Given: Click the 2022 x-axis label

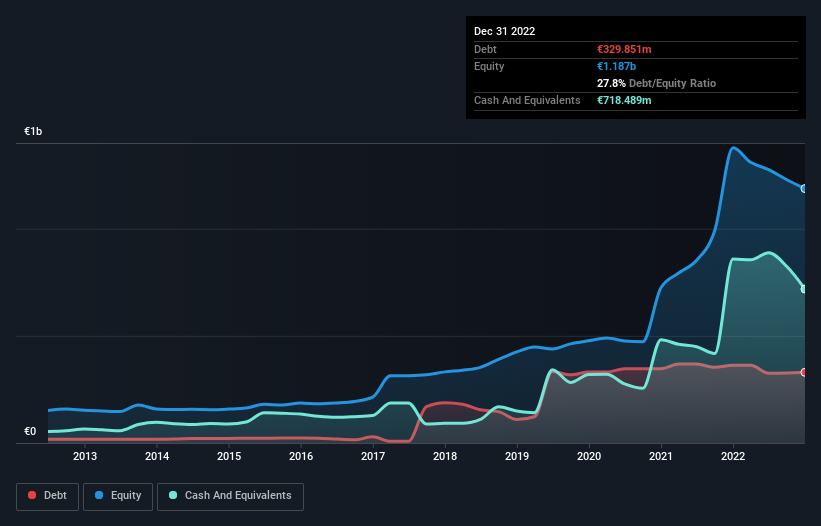Looking at the screenshot, I should click(733, 456).
